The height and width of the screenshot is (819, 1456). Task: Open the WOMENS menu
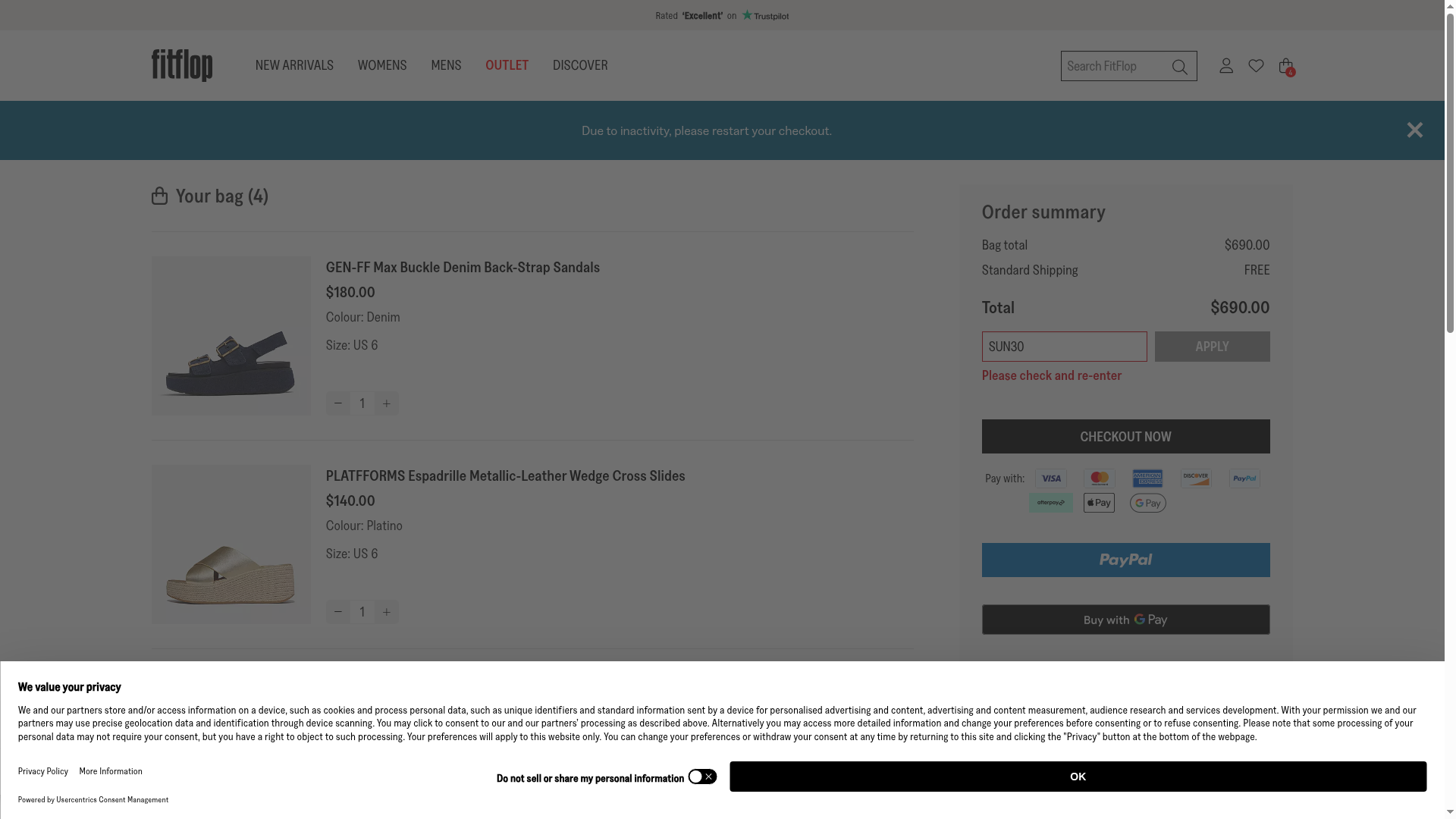382,65
